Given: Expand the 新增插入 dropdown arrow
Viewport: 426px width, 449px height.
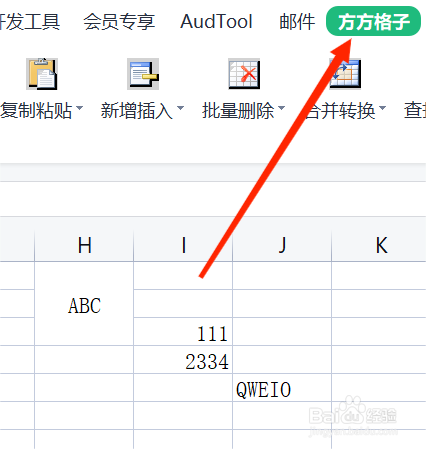Looking at the screenshot, I should (x=180, y=108).
